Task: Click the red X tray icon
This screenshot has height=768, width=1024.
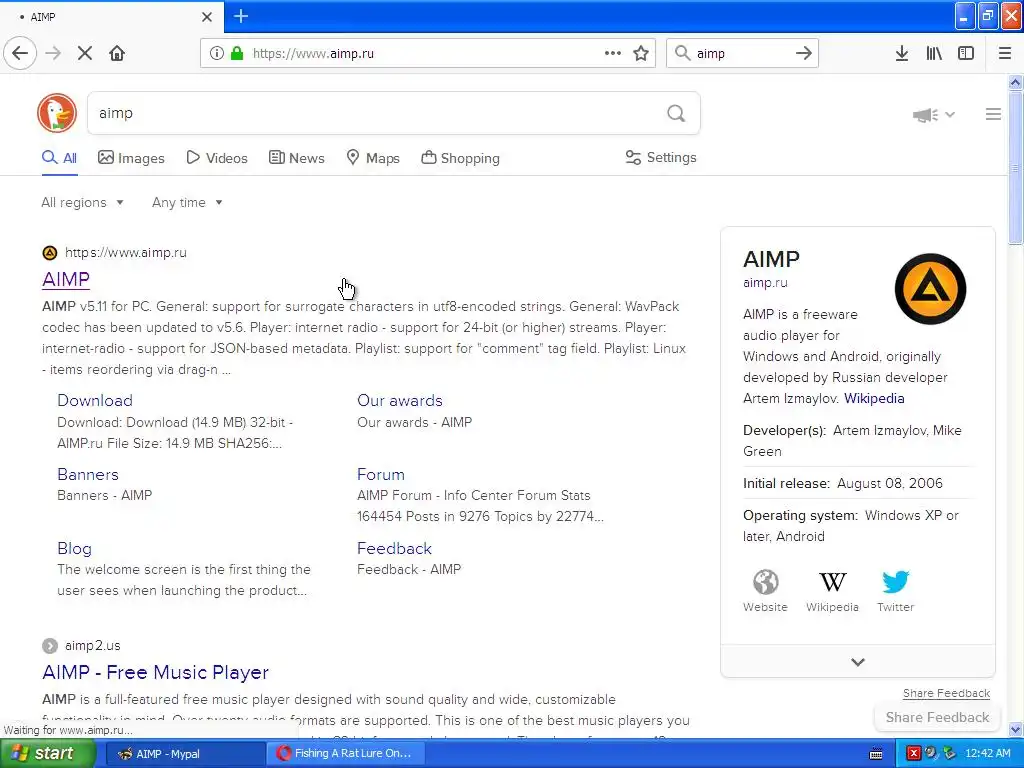Action: (x=914, y=754)
